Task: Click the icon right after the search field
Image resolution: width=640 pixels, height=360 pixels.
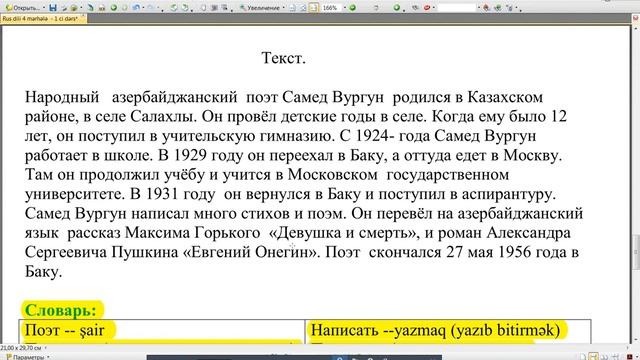Action: click(486, 8)
